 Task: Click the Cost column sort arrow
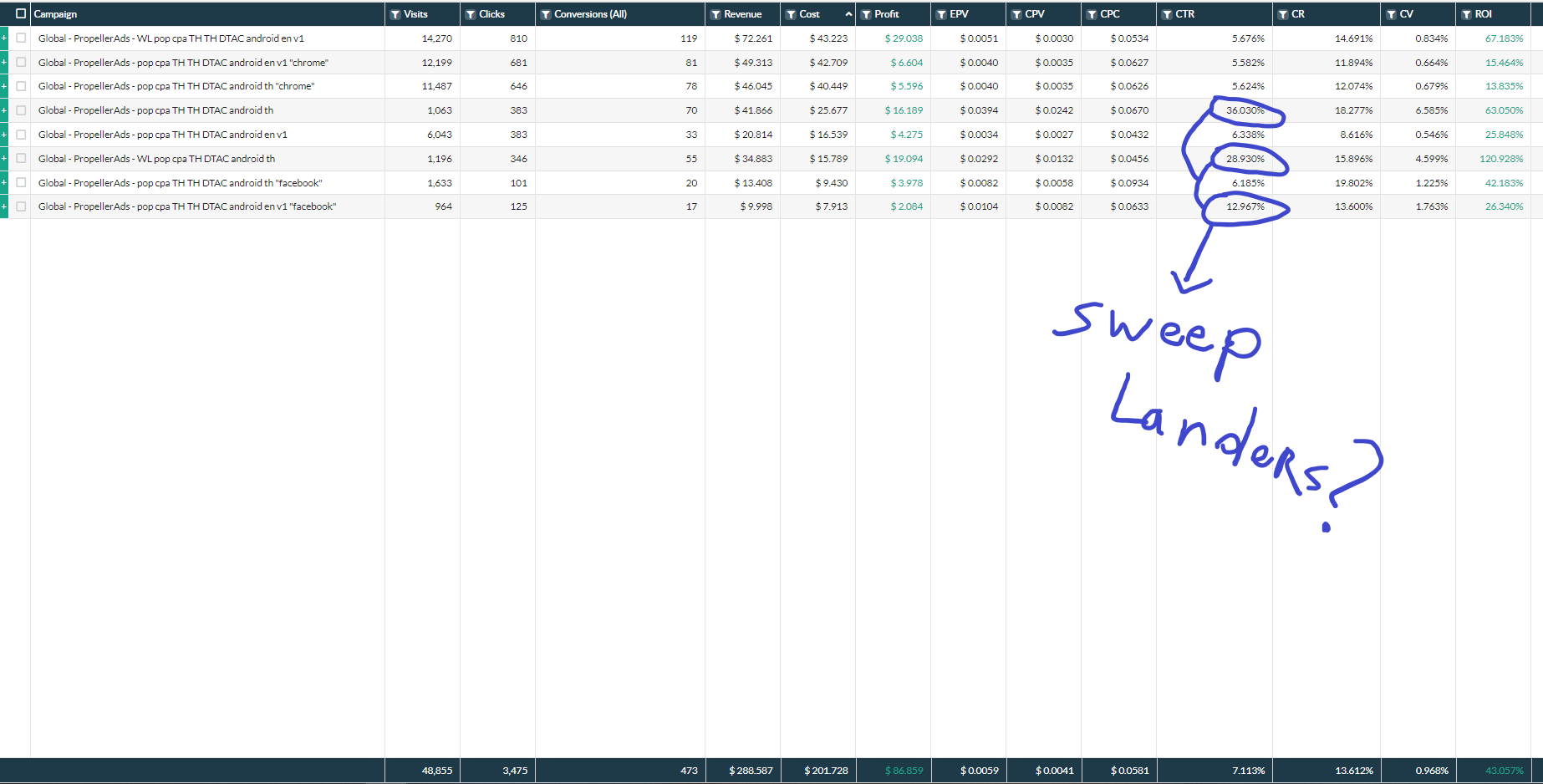848,14
